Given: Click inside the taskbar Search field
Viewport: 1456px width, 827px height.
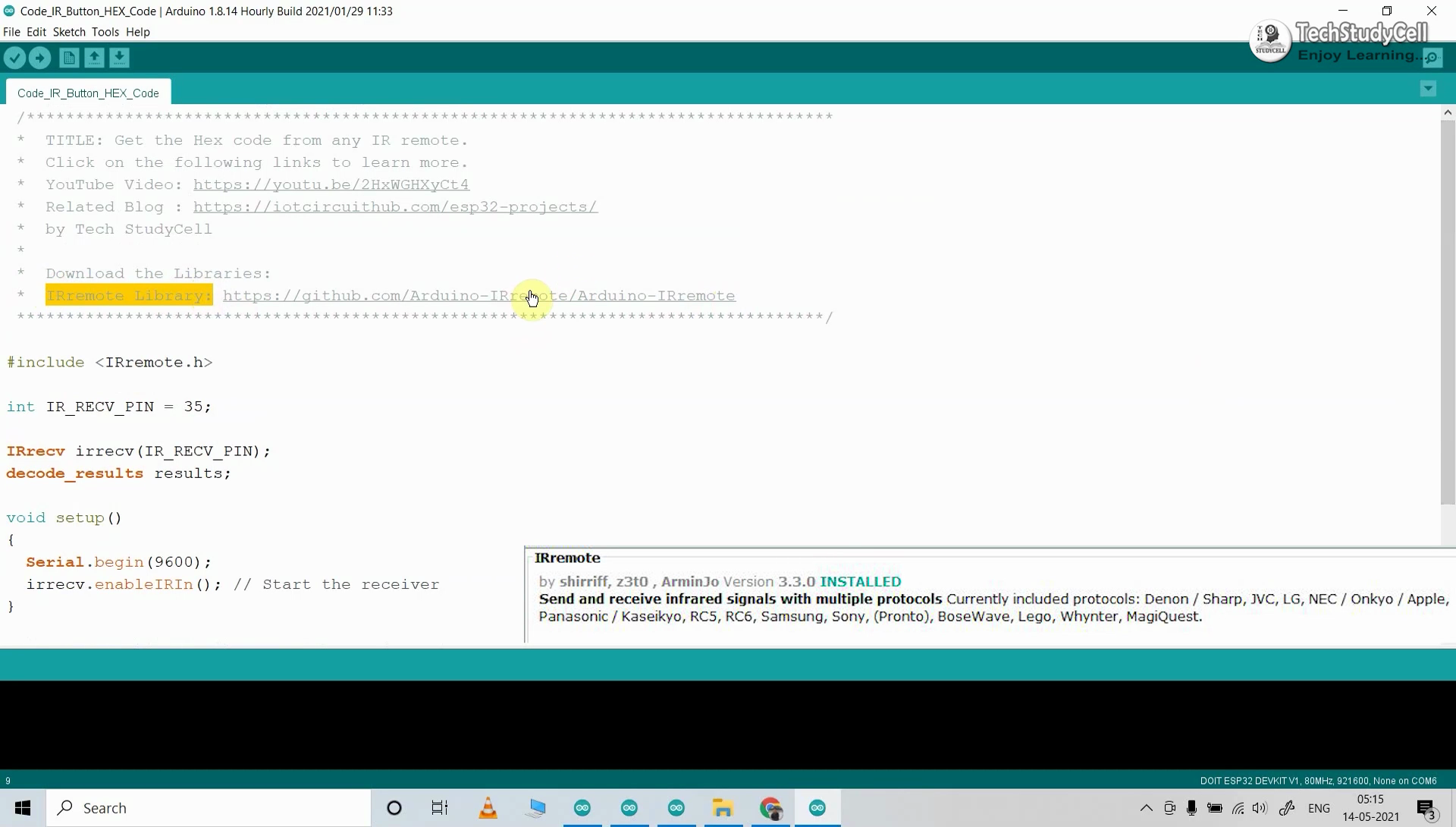Looking at the screenshot, I should click(x=205, y=807).
